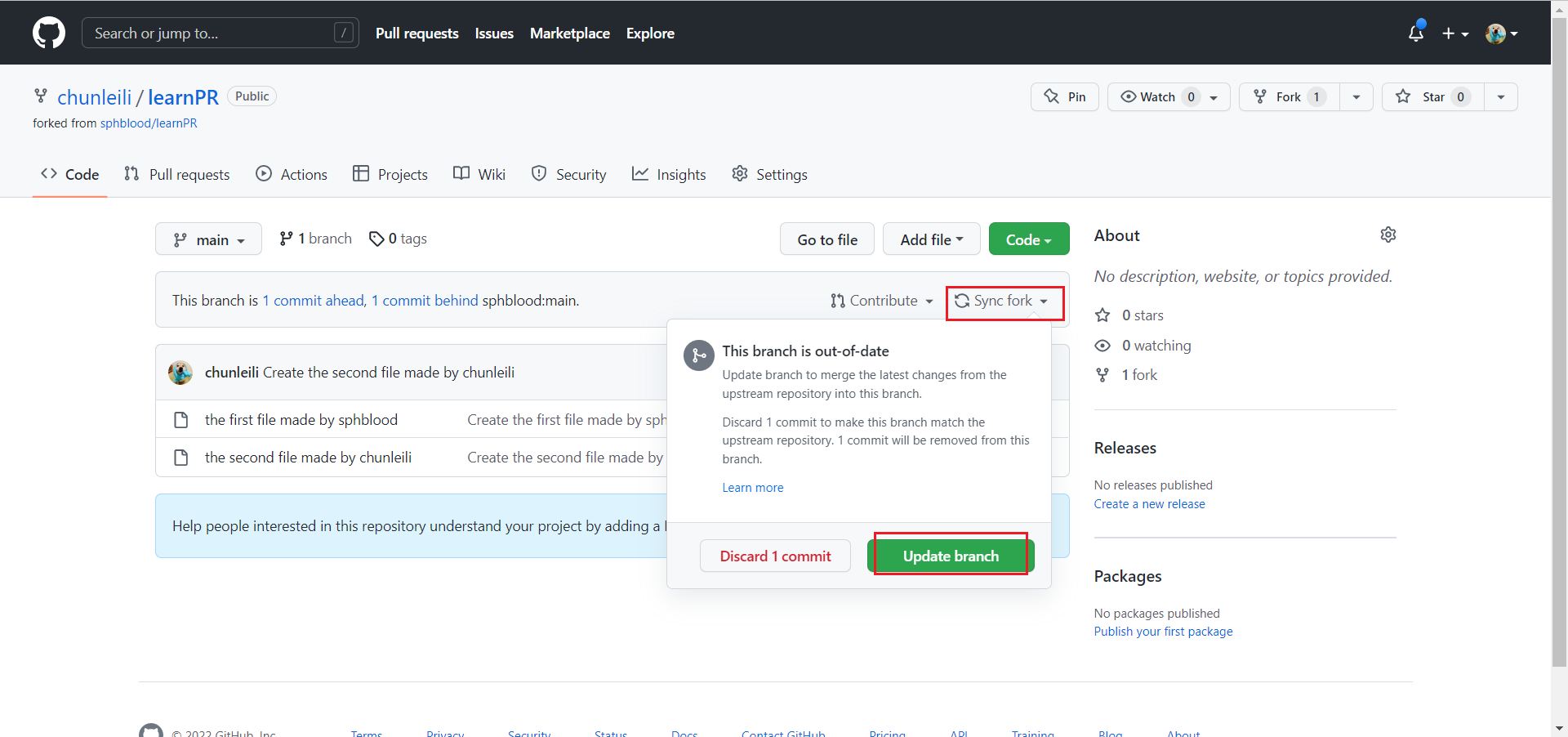Click Discard 1 commit
The height and width of the screenshot is (737, 1568).
click(775, 556)
